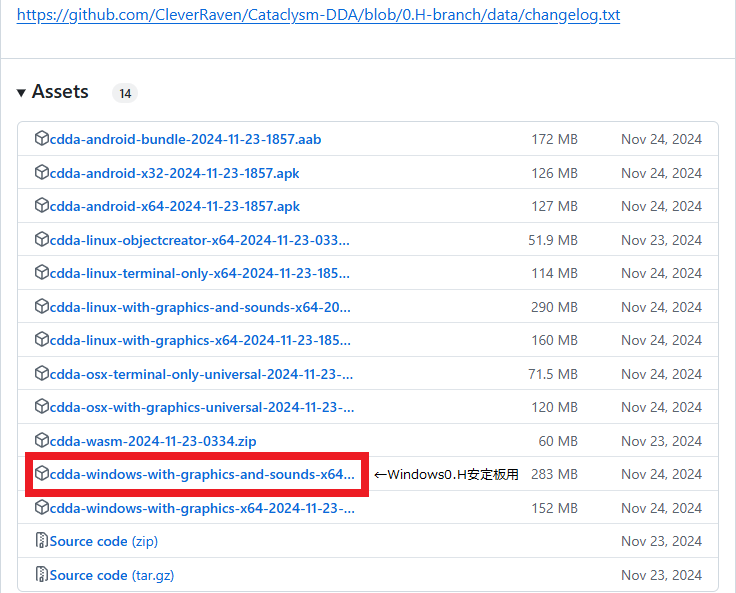Click zip file icon beside Source code (zip)
The width and height of the screenshot is (736, 593).
(x=42, y=540)
